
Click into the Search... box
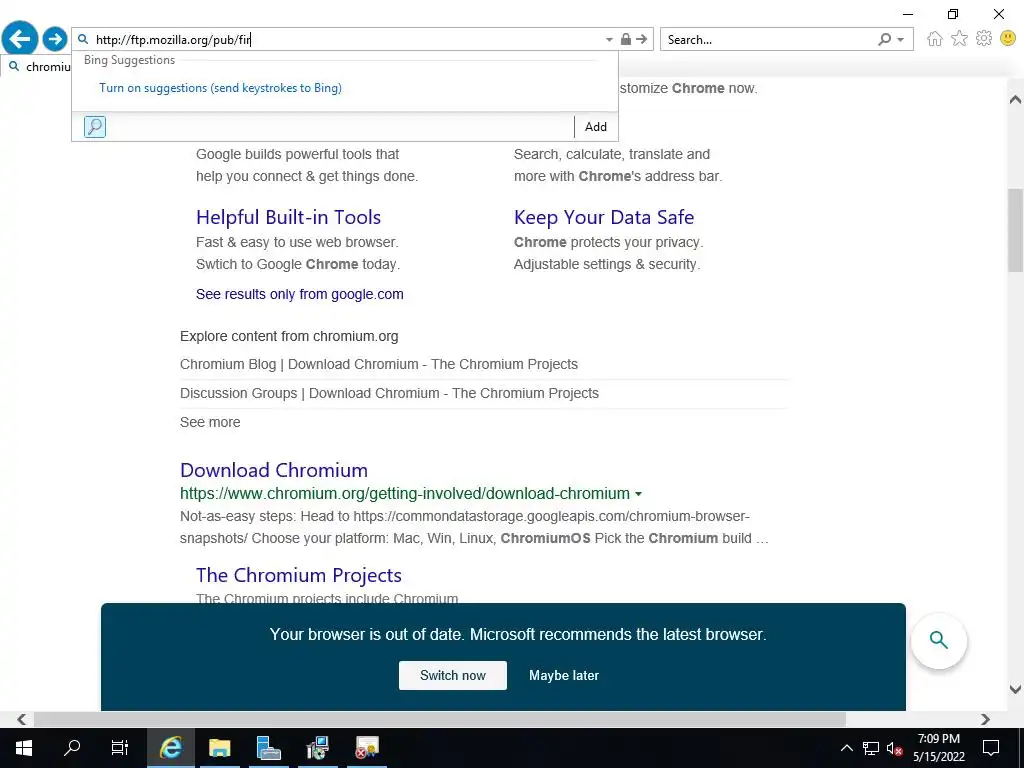767,40
